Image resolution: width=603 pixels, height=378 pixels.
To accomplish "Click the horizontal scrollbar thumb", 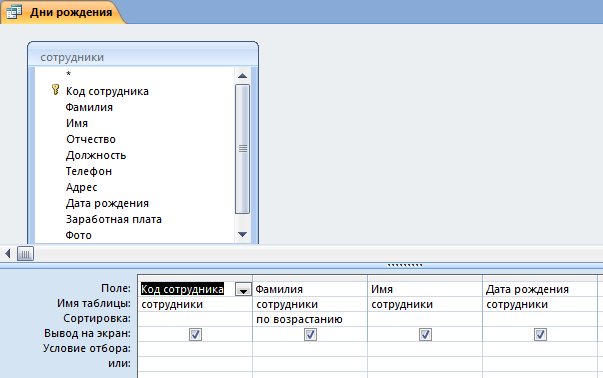I will (x=25, y=254).
